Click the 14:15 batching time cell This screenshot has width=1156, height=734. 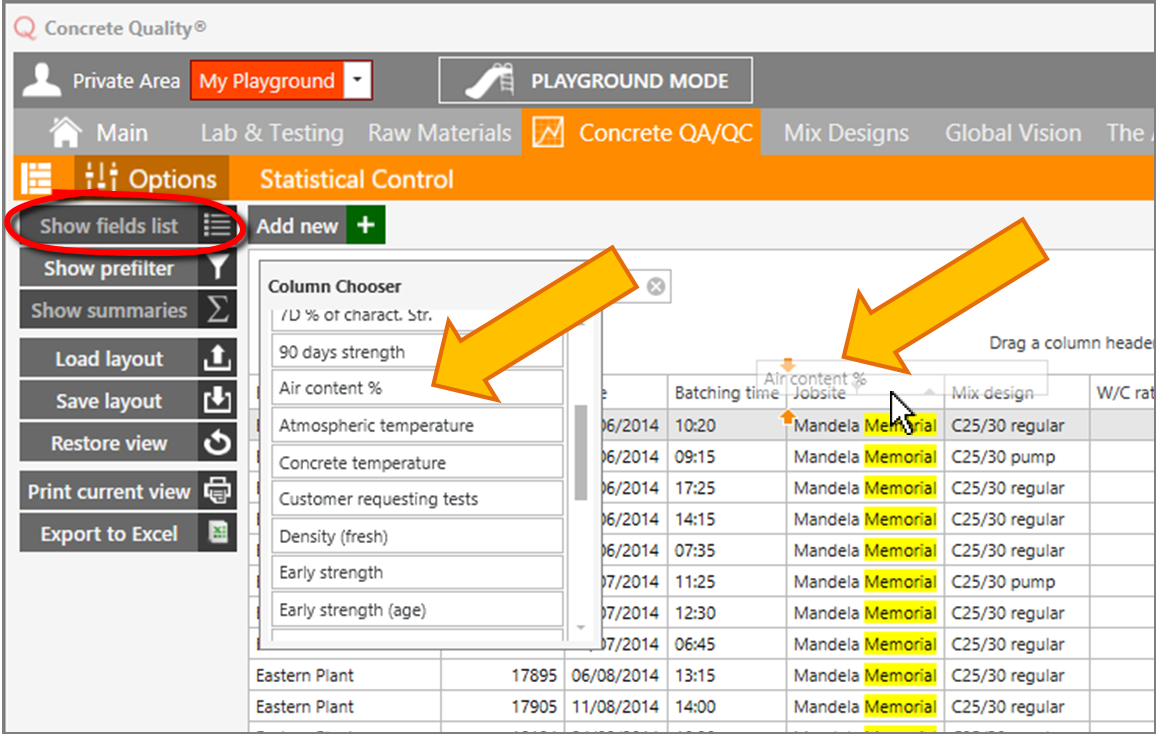tap(727, 519)
